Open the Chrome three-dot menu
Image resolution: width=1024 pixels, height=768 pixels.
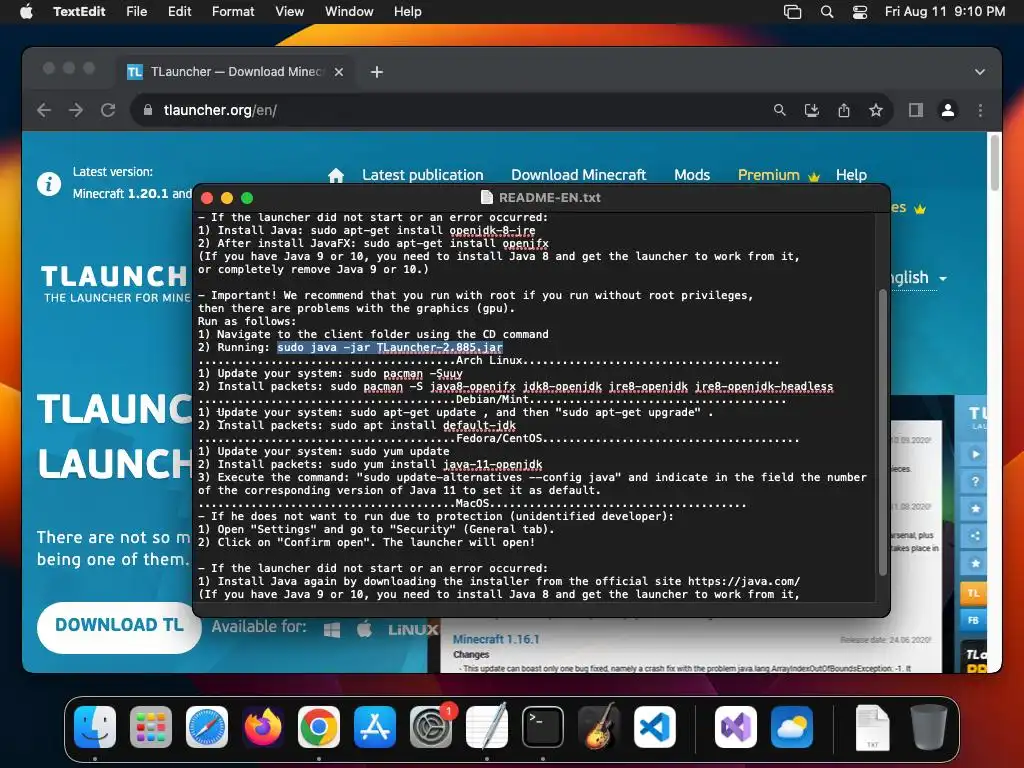980,110
